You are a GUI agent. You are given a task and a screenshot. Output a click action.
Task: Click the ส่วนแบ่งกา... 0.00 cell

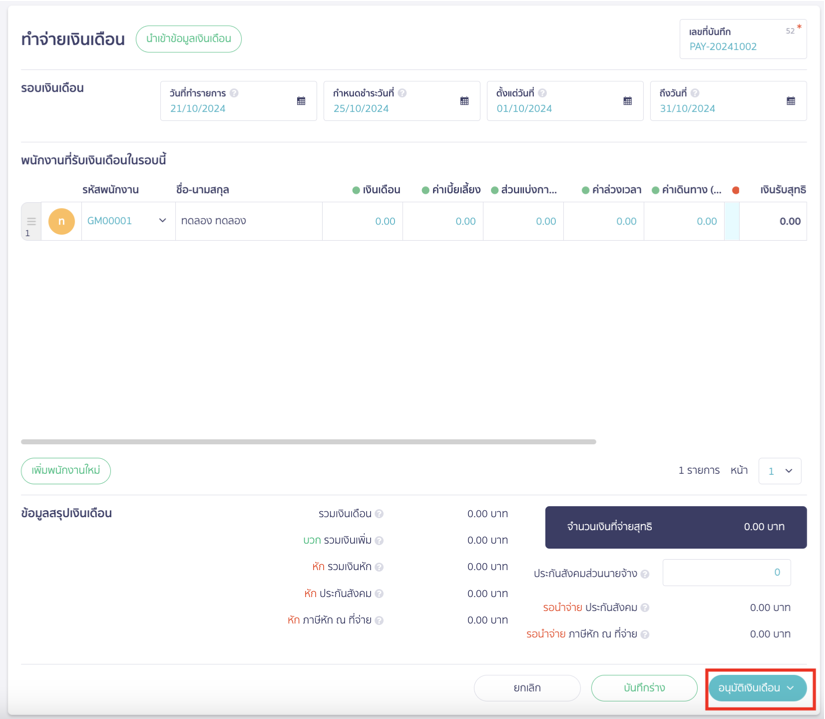pos(524,221)
